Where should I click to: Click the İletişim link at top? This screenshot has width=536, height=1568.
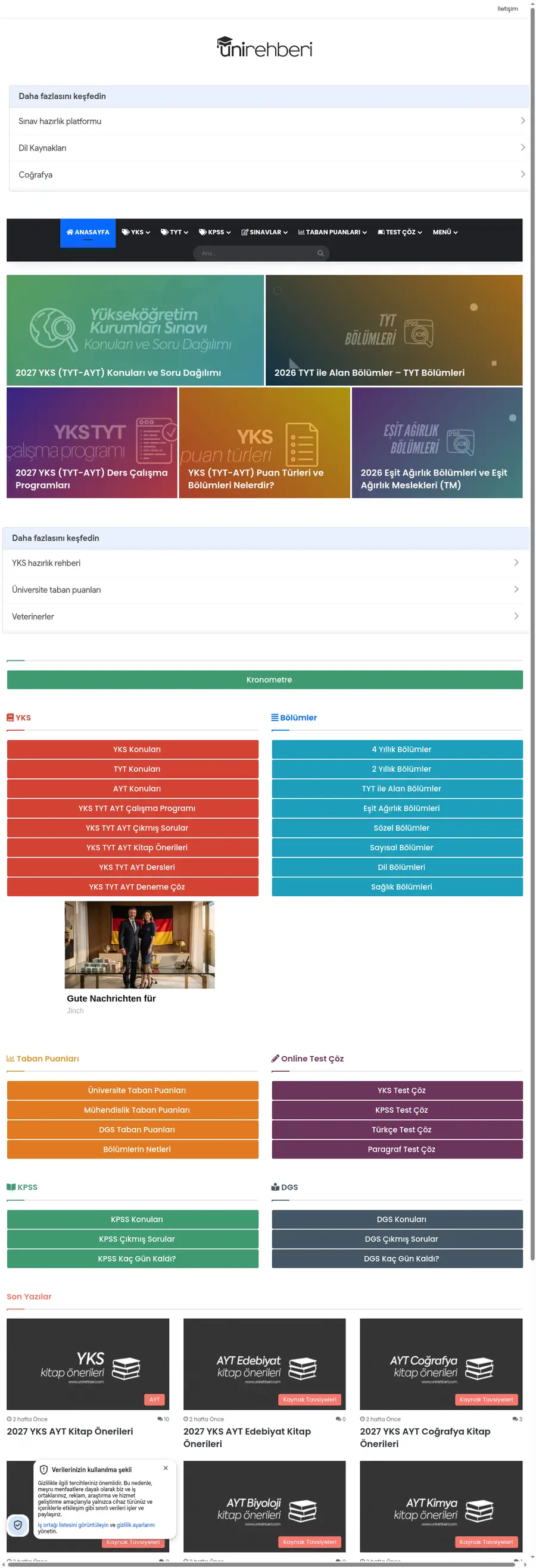point(507,8)
